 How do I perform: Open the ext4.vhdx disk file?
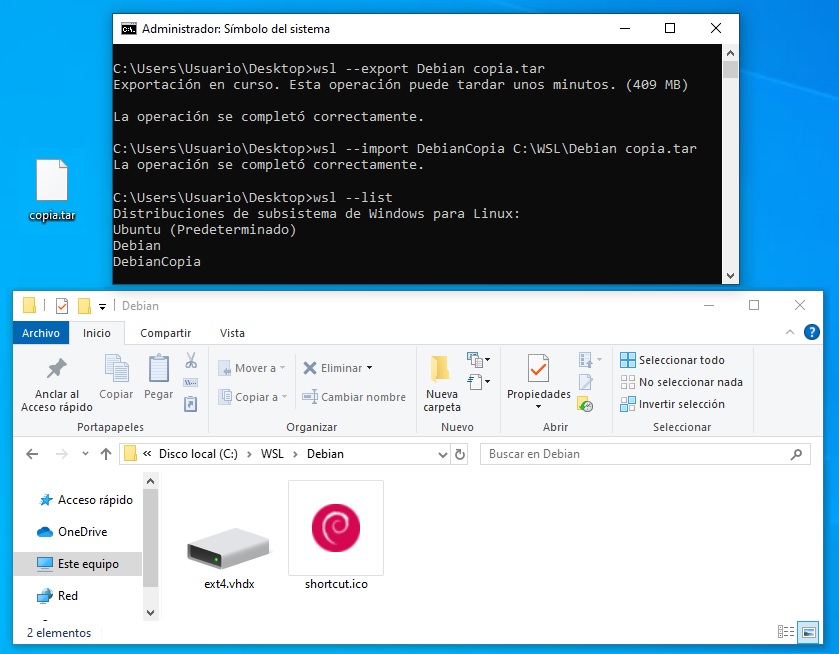(x=229, y=558)
